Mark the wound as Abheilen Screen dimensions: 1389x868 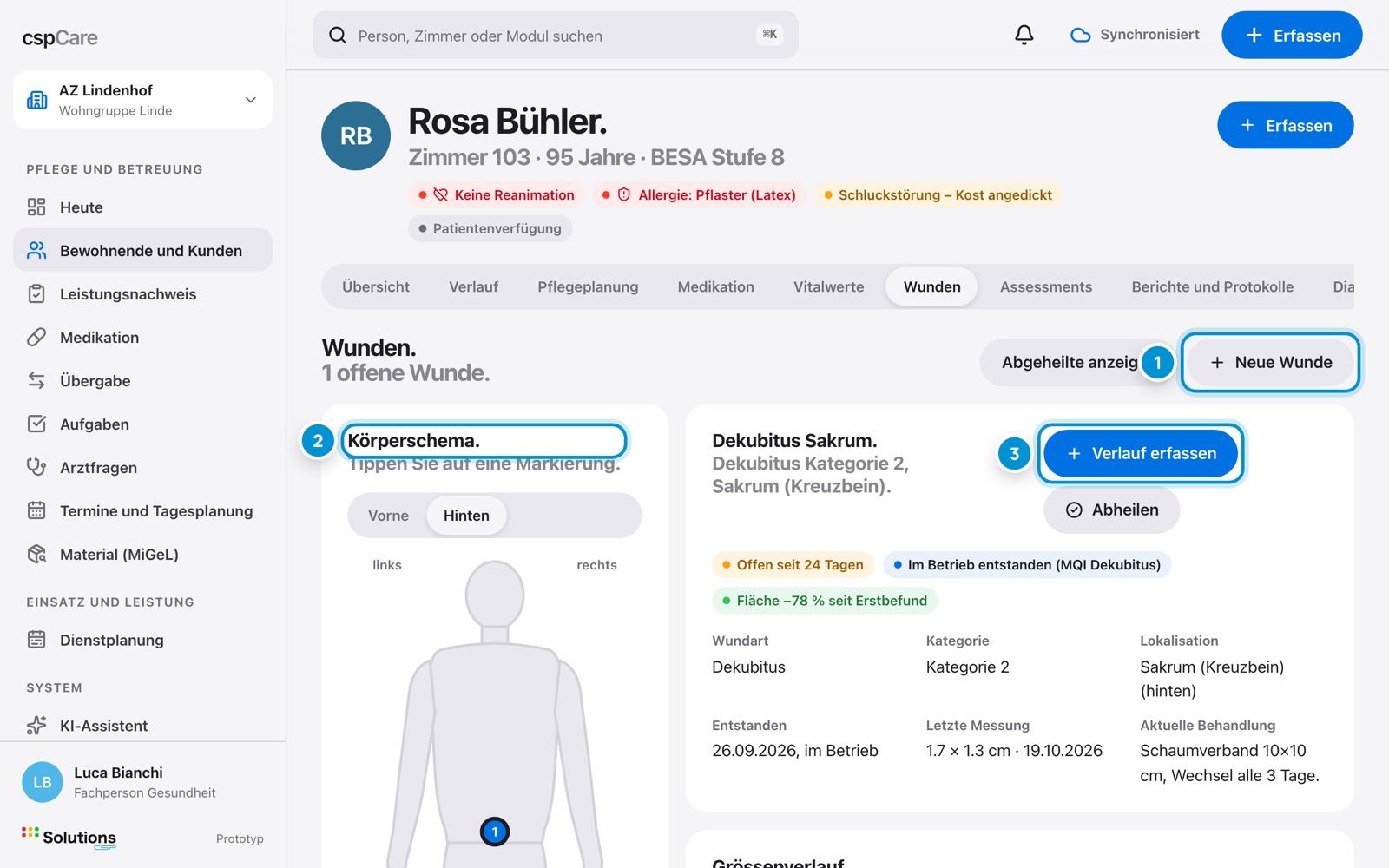click(x=1112, y=510)
